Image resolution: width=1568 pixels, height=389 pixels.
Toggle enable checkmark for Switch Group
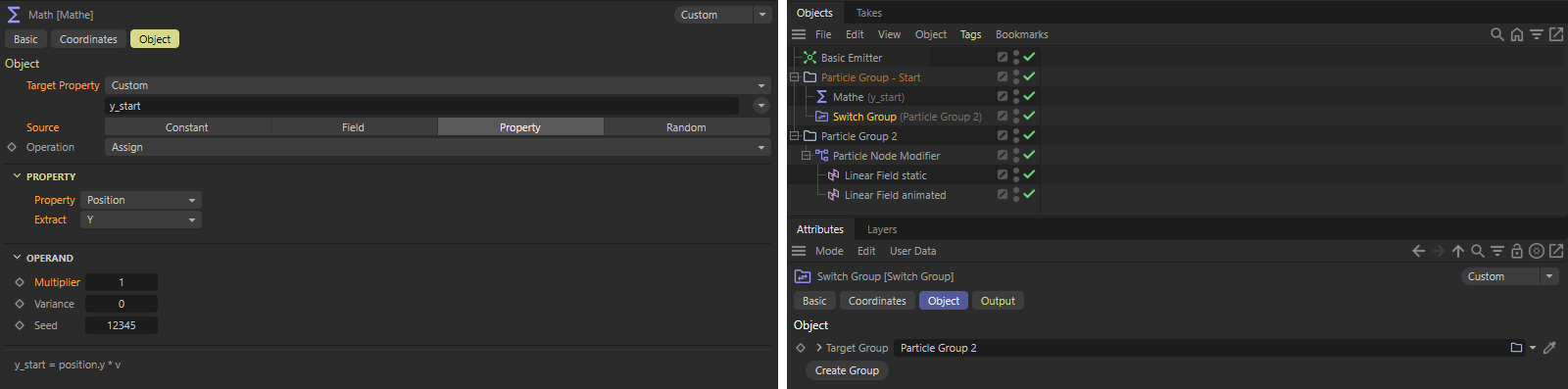[1029, 116]
